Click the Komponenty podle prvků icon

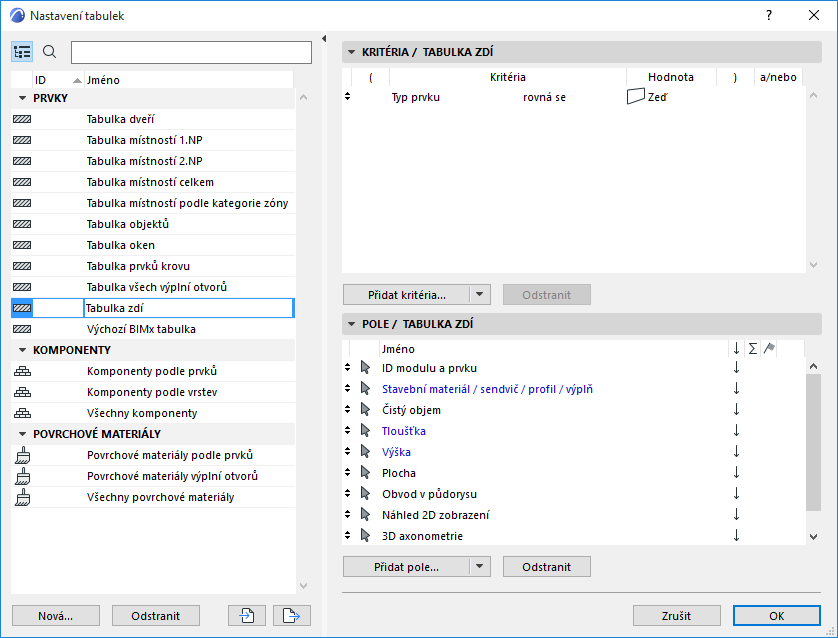22,371
